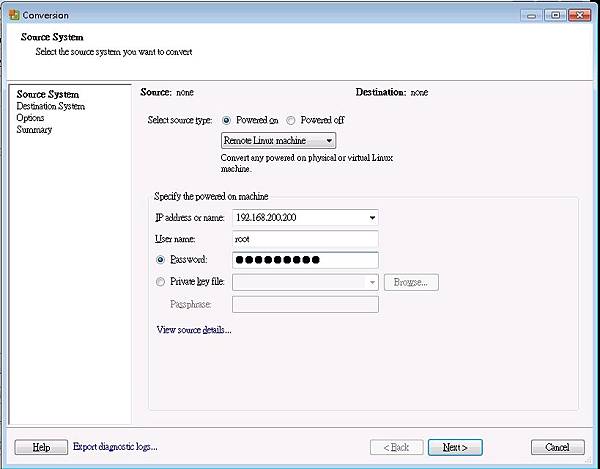Select the Powered on radio button
Viewport: 600px width, 469px height.
click(x=227, y=121)
